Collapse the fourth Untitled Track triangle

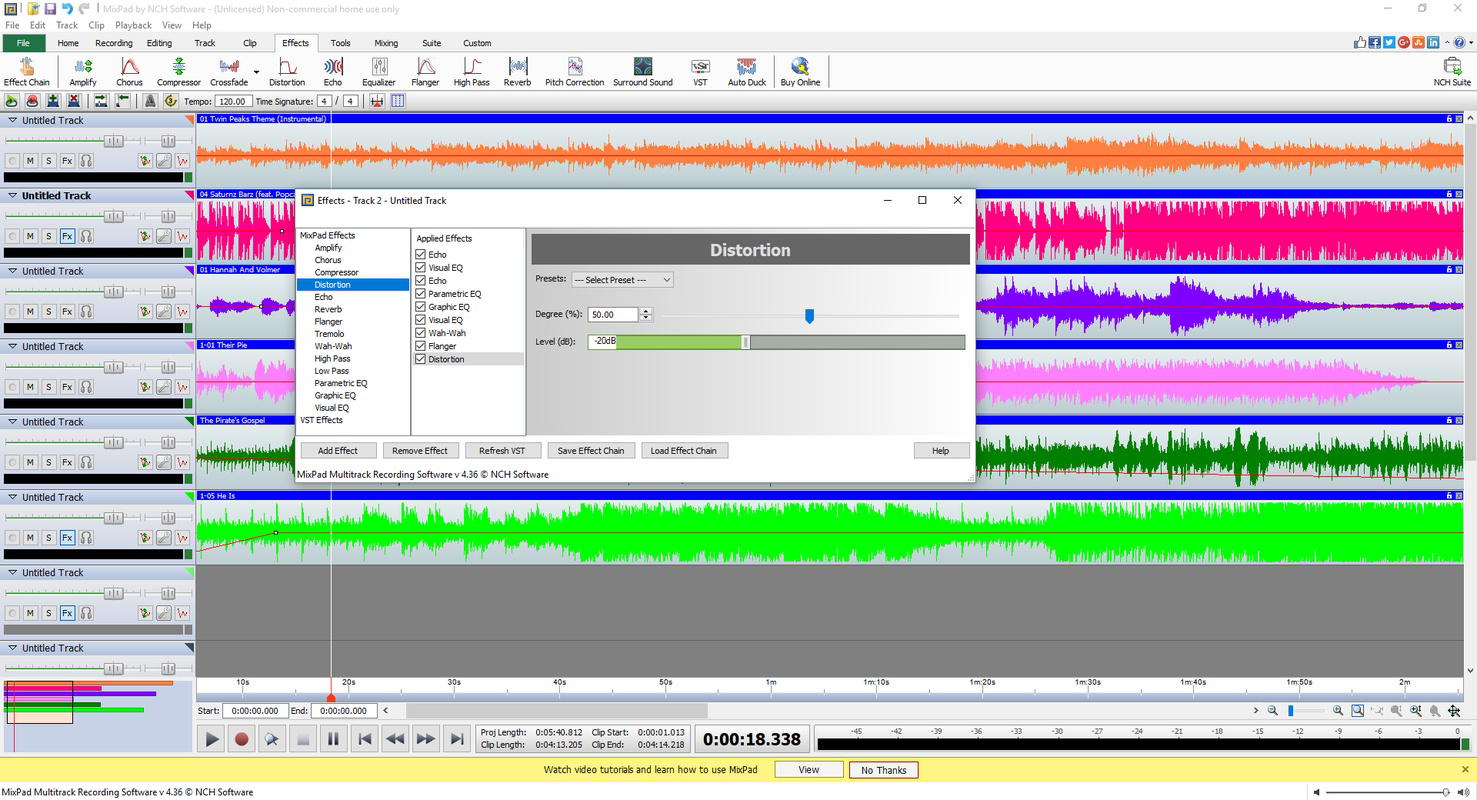pyautogui.click(x=13, y=346)
